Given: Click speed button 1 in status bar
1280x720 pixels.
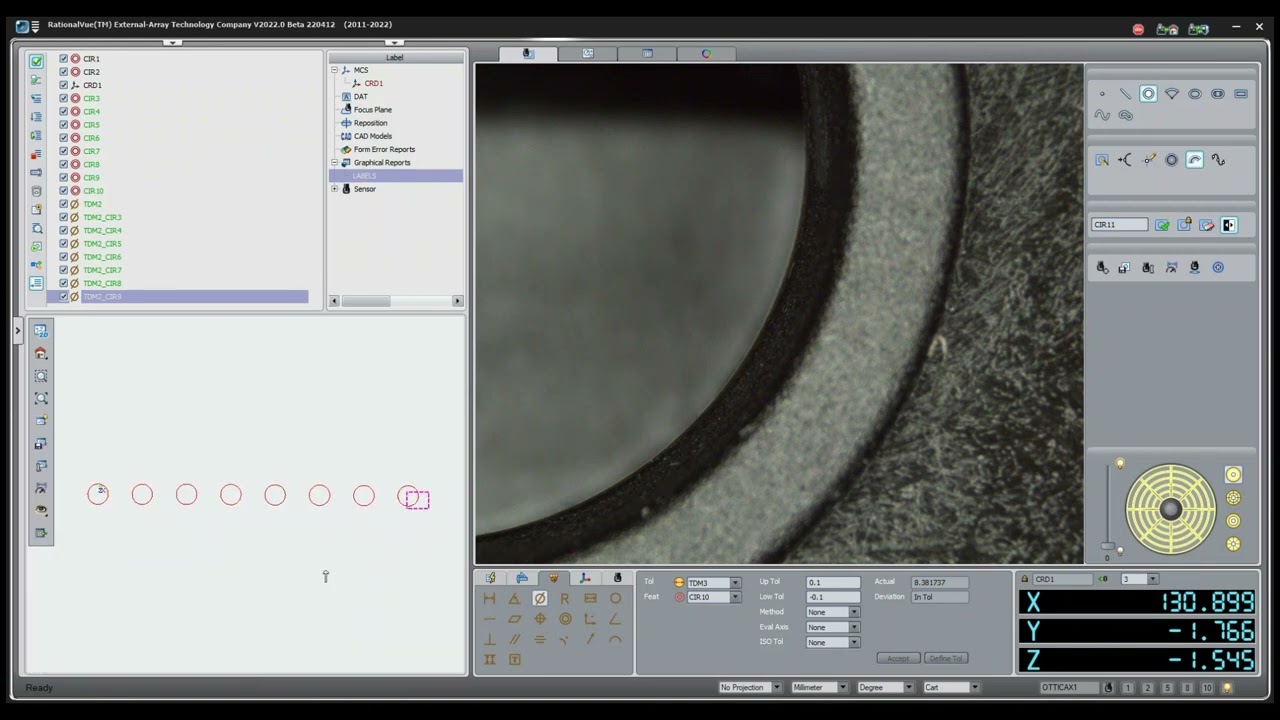Looking at the screenshot, I should pos(1128,688).
